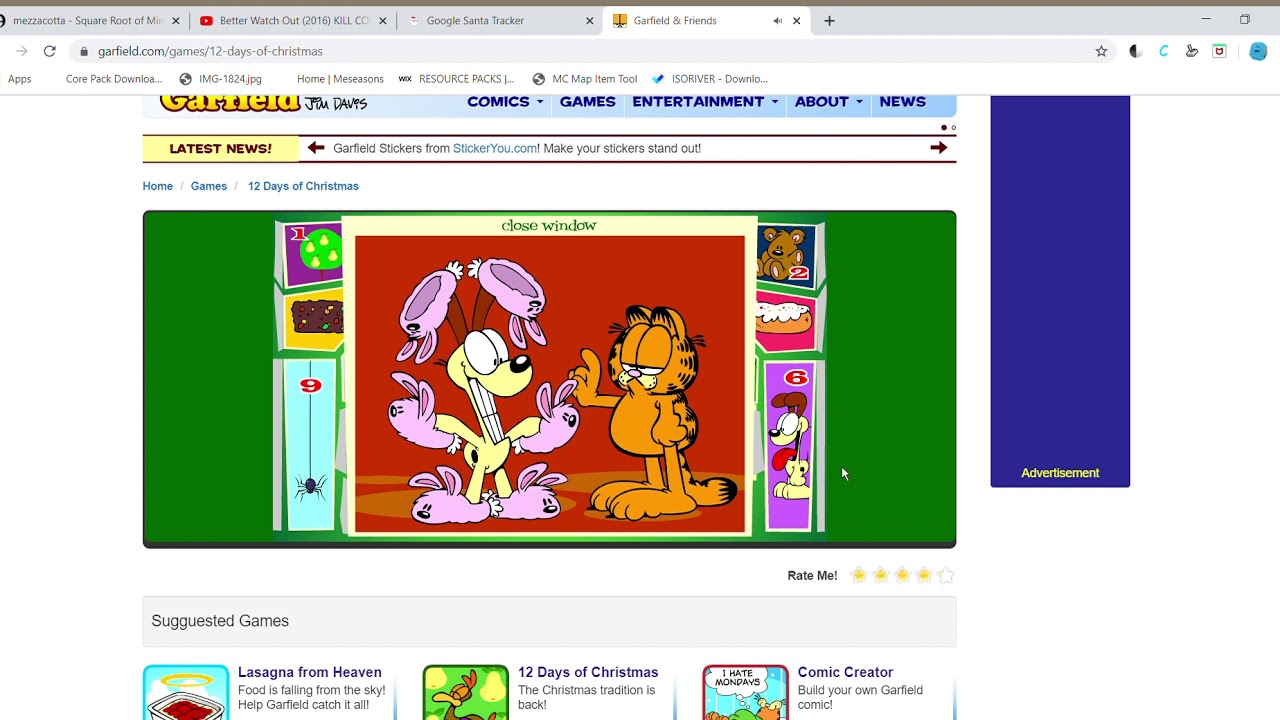Follow the StickerYou.com link
1280x720 pixels.
click(495, 148)
